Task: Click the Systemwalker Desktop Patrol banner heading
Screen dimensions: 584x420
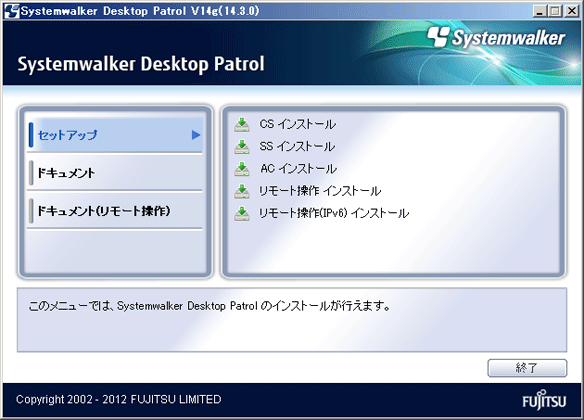Action: (x=141, y=64)
